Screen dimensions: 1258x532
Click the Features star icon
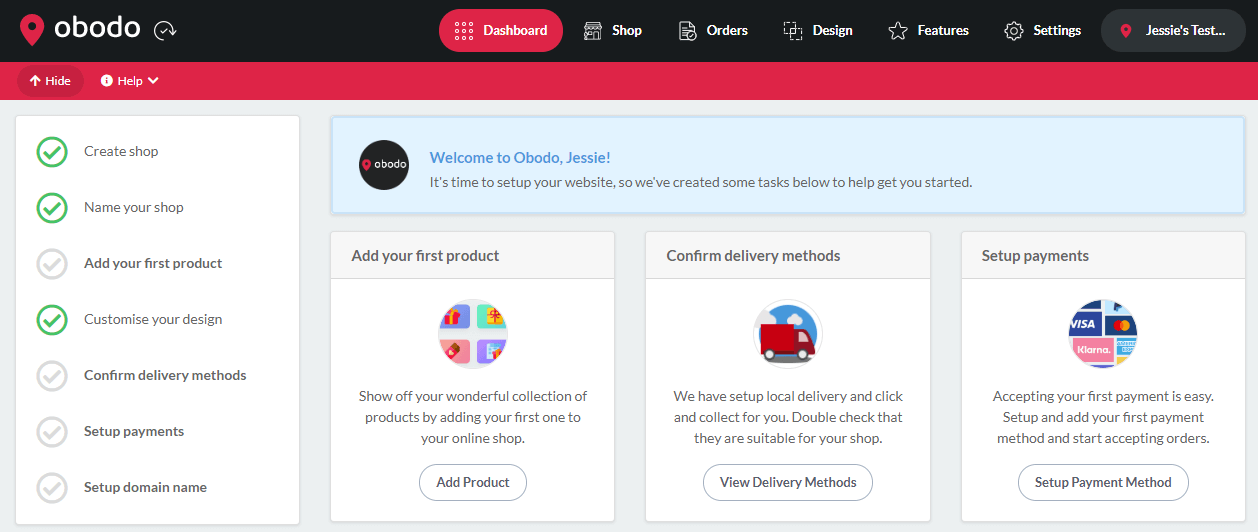pos(898,30)
